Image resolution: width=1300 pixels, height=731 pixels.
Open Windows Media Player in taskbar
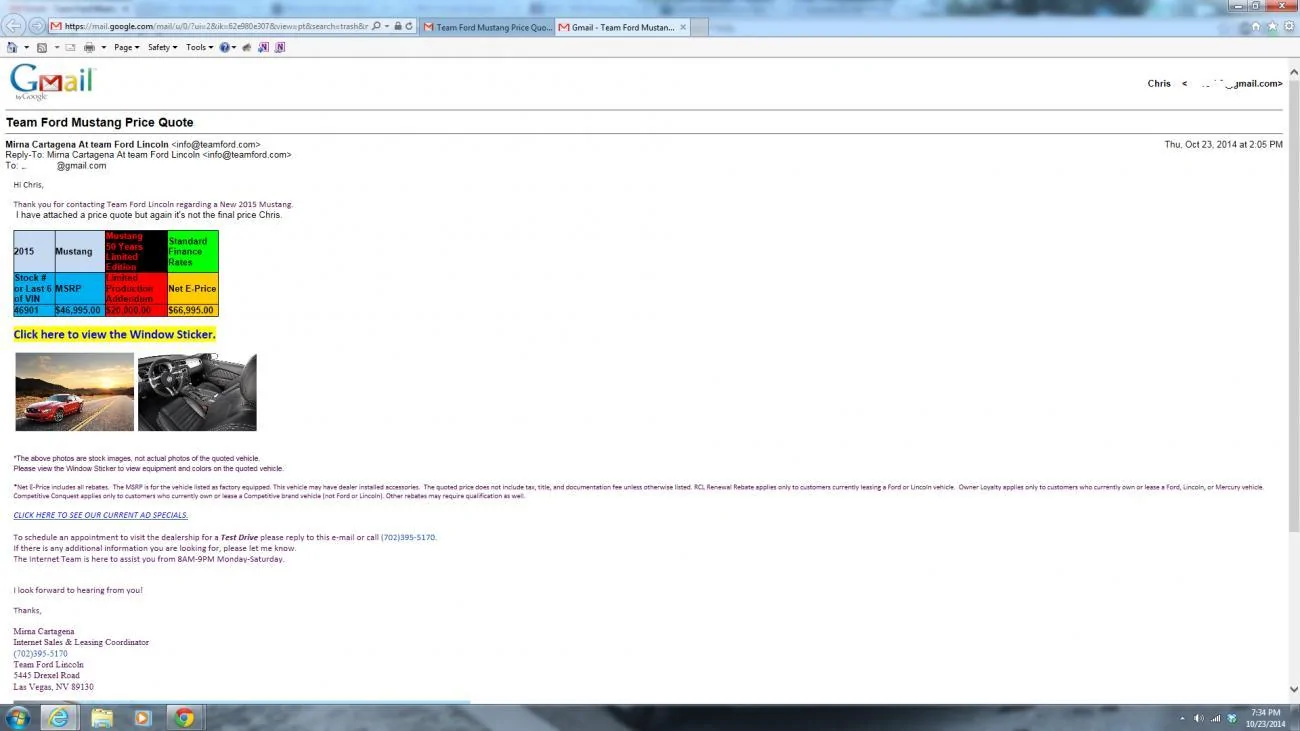[142, 717]
